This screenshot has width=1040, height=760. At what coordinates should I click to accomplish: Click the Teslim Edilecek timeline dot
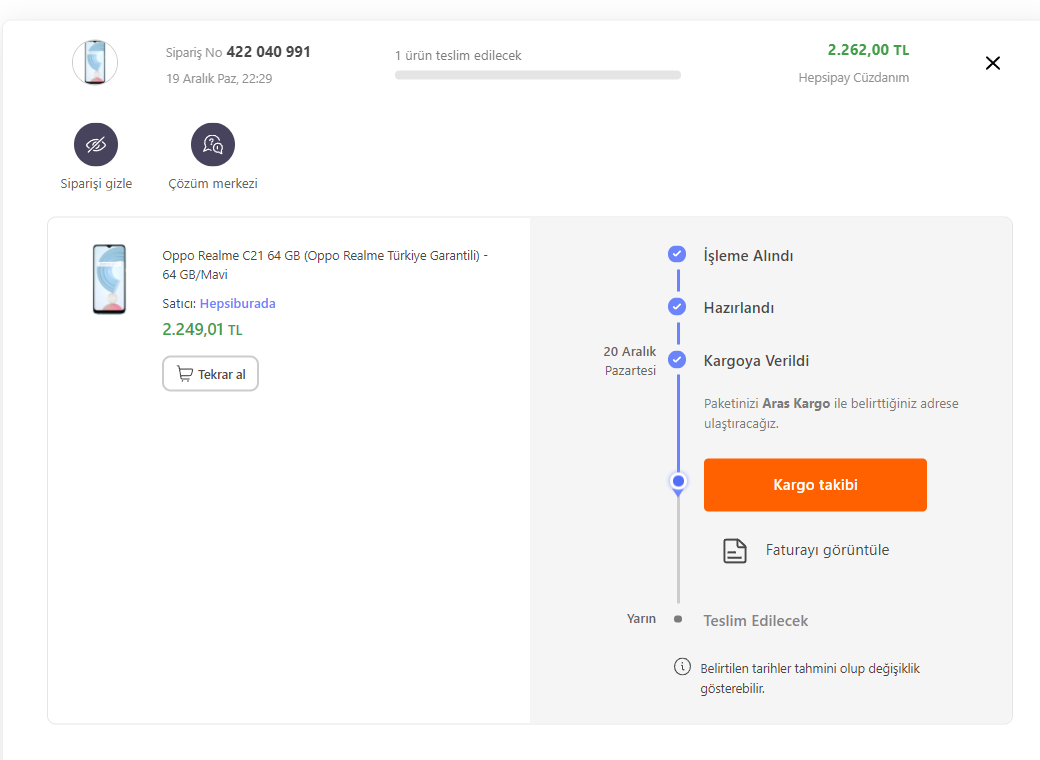point(678,620)
